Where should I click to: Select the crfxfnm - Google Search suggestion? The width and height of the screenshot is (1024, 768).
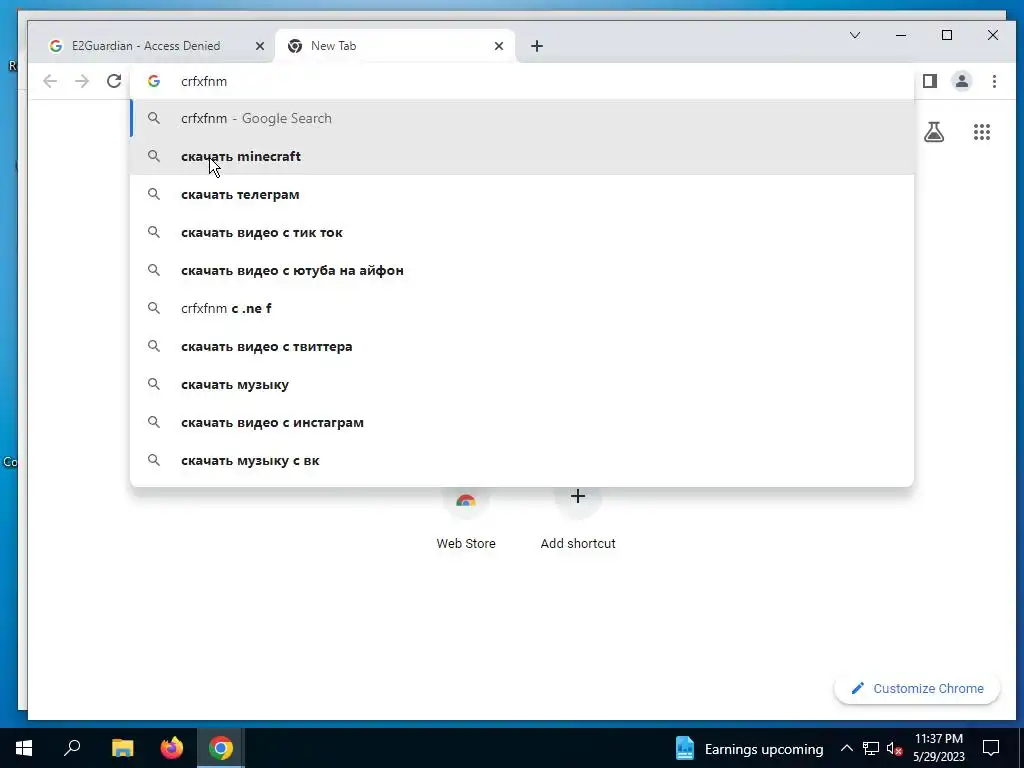click(522, 118)
